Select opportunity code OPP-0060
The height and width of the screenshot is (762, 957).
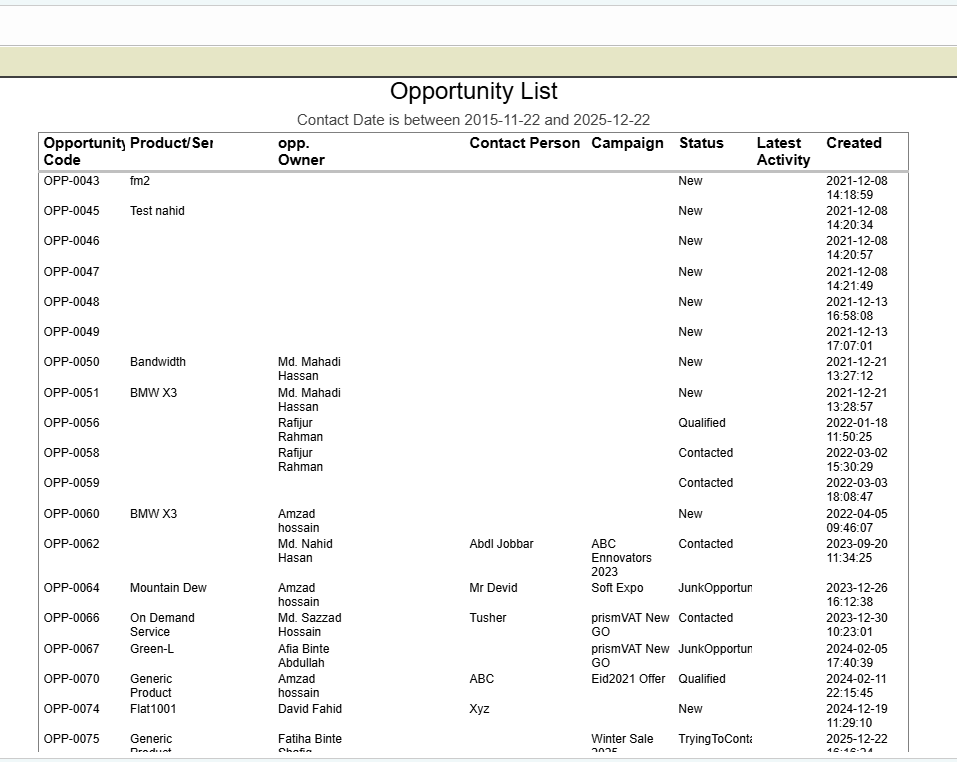coord(71,514)
